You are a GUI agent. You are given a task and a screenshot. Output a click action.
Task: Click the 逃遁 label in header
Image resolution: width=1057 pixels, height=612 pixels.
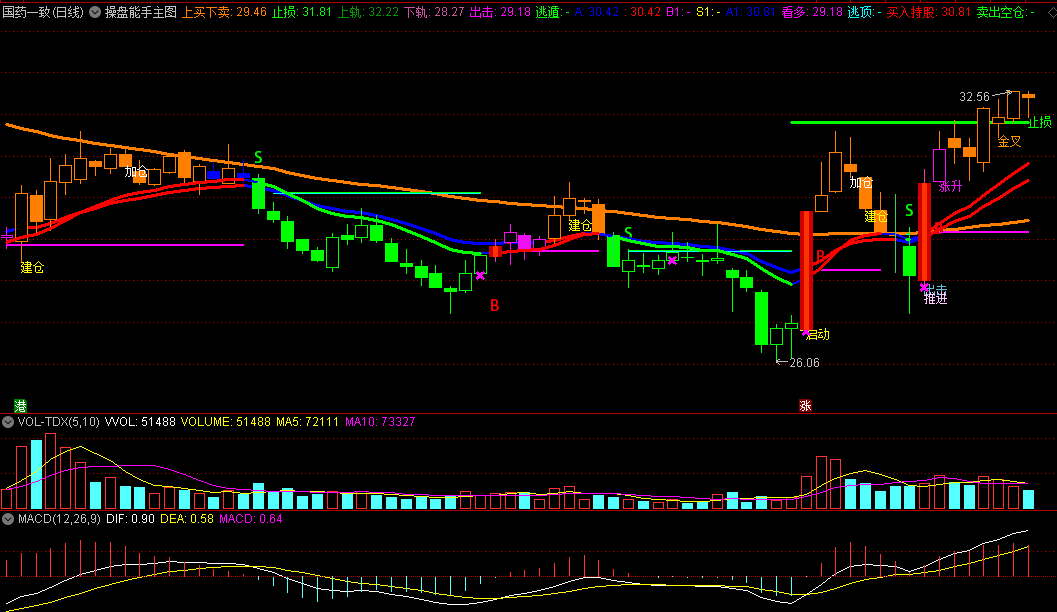(x=547, y=12)
